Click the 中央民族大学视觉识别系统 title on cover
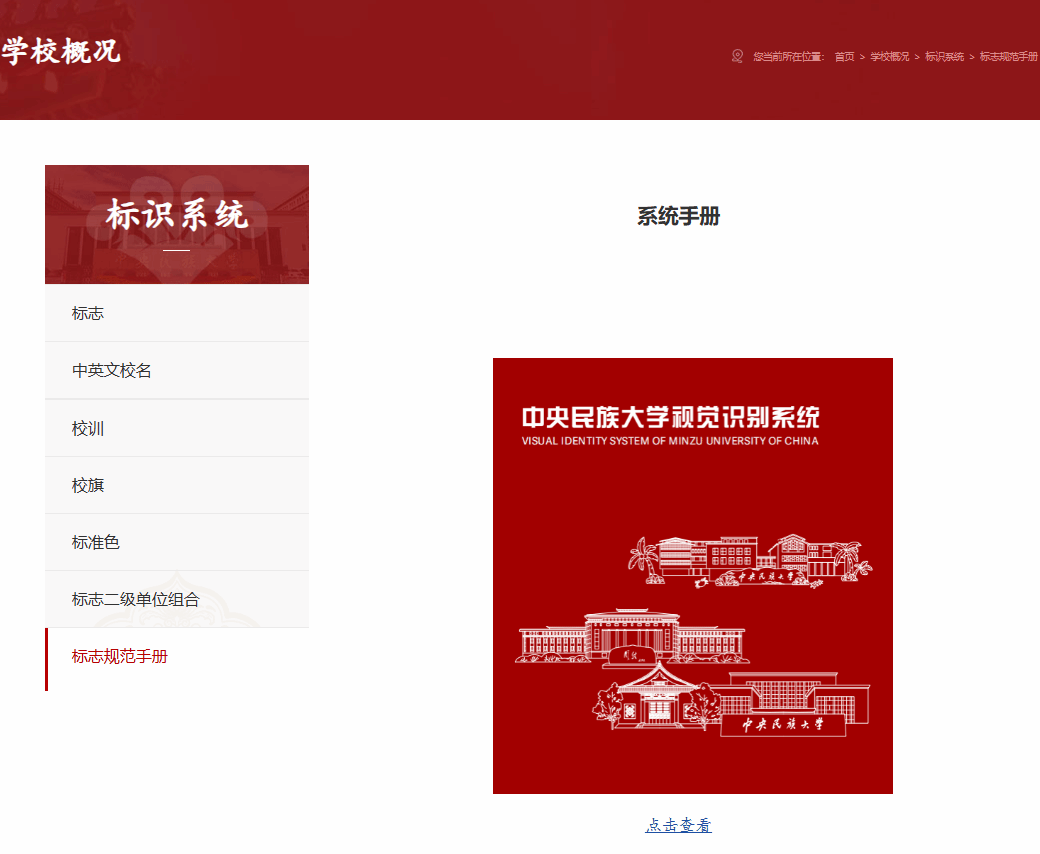Screen dimensions: 1040x854 670,418
